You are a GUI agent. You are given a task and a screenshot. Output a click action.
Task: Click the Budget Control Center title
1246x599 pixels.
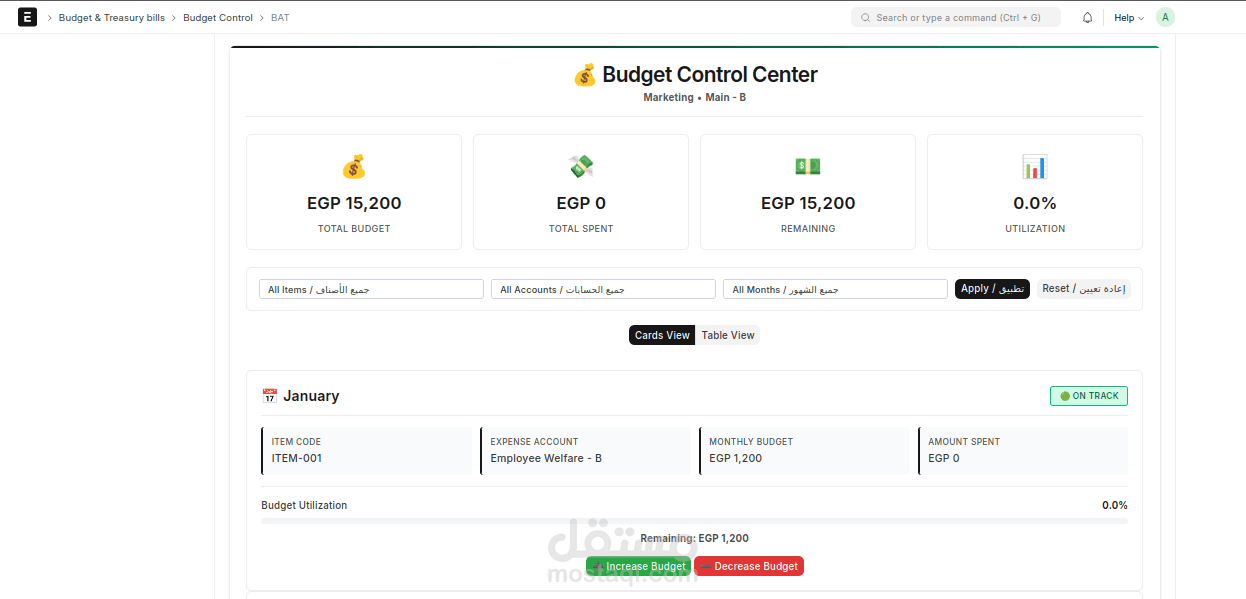[710, 75]
